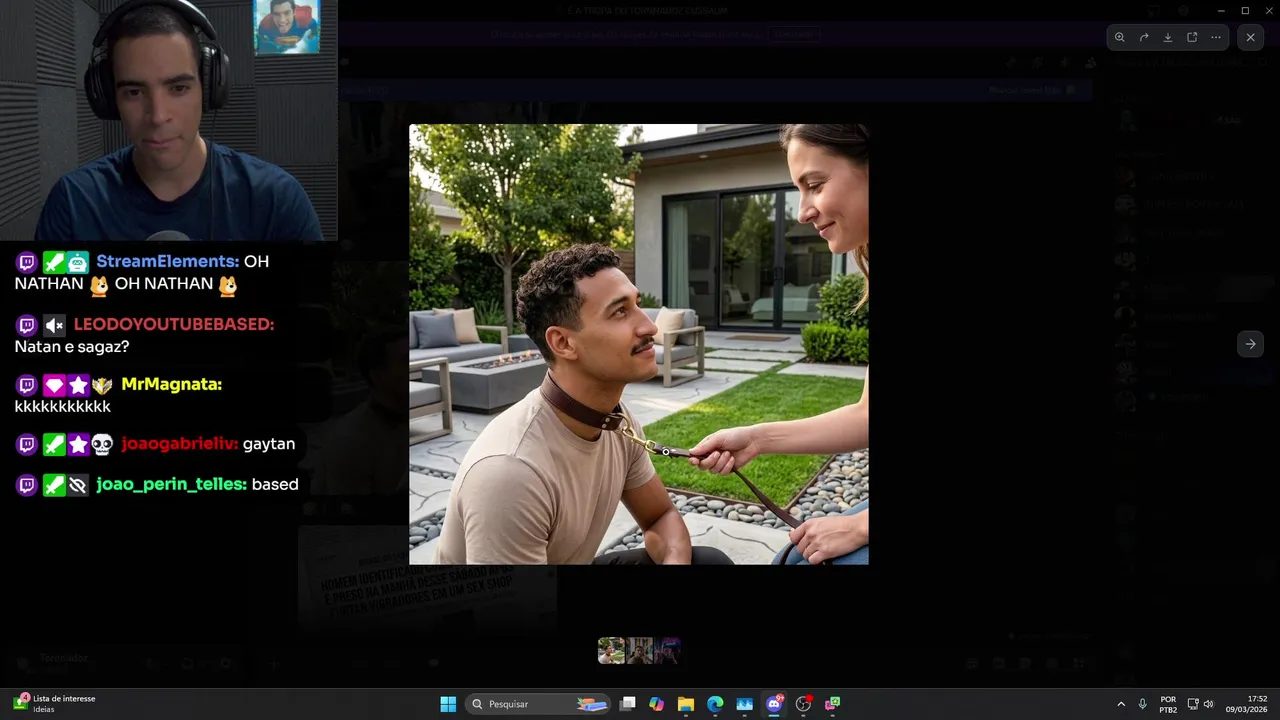Screen dimensions: 1280x720
Task: Open the Lista de interesse widget
Action: 54,703
